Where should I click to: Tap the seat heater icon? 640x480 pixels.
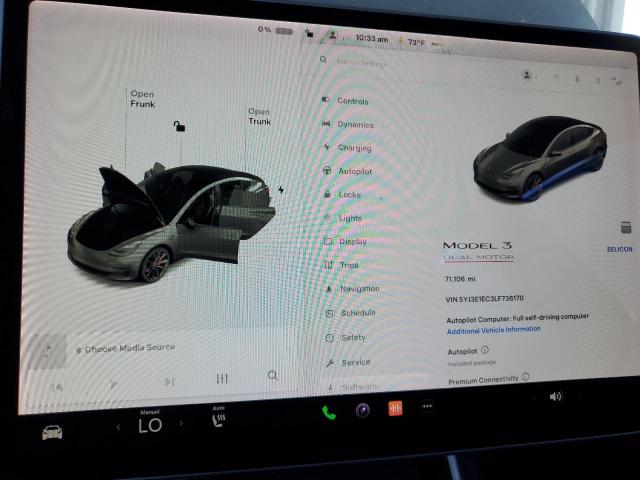[x=219, y=420]
